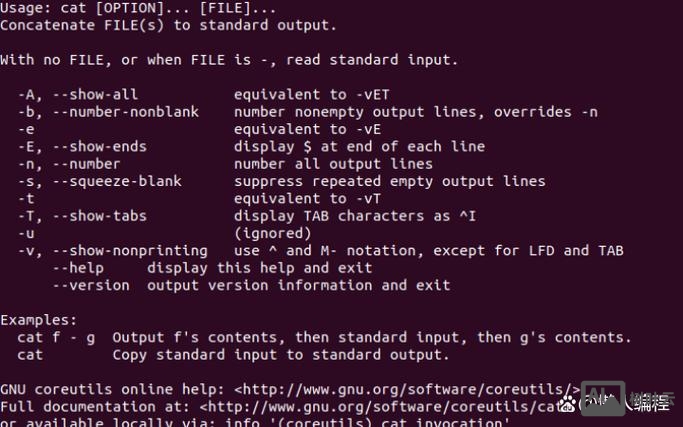This screenshot has height=427, width=683.
Task: Click the info '(coreutils) cat invocation' text
Action: (x=367, y=422)
